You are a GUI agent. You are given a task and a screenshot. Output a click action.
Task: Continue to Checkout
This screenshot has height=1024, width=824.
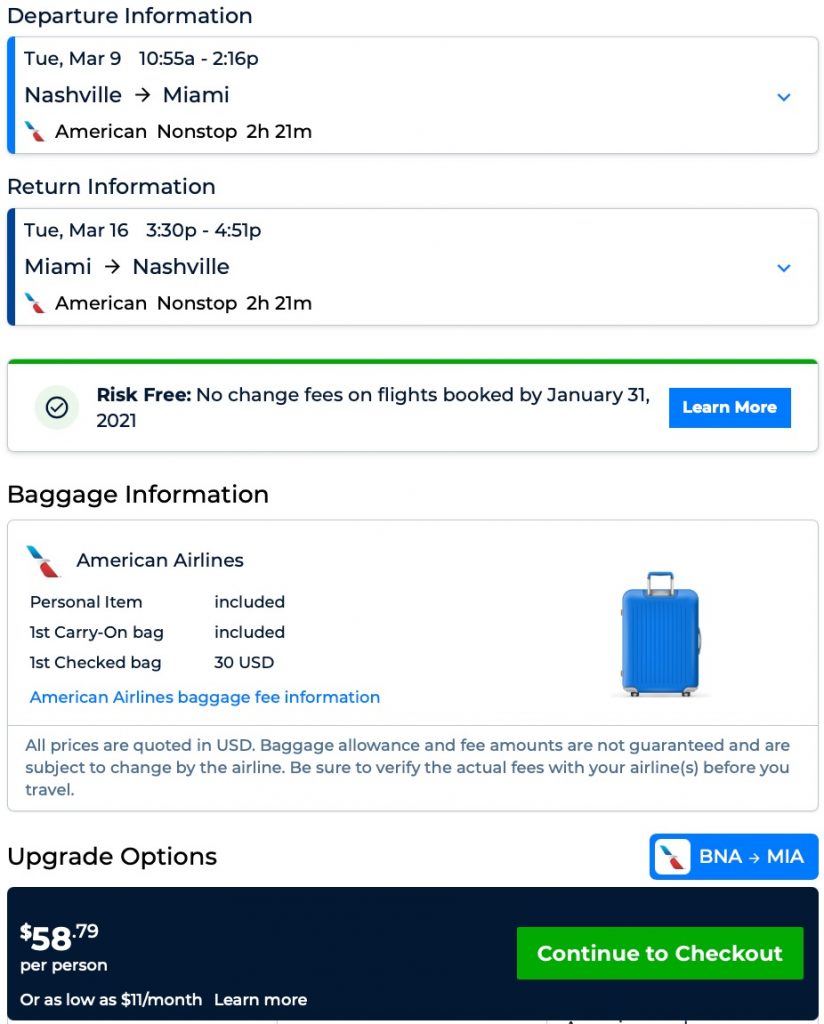tap(660, 953)
